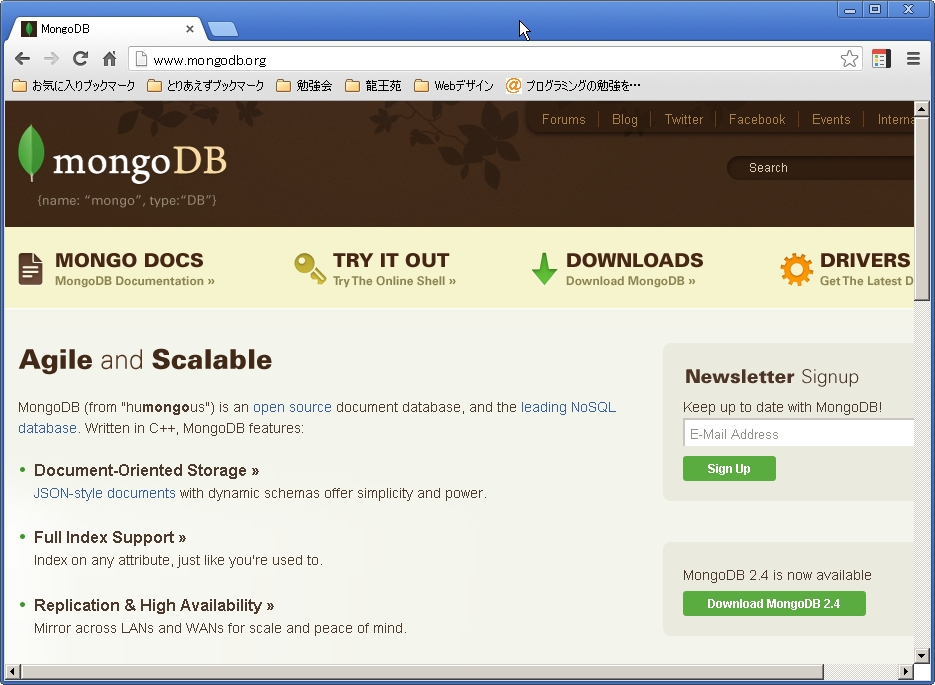Click the vertical scrollbar up arrow

921,109
